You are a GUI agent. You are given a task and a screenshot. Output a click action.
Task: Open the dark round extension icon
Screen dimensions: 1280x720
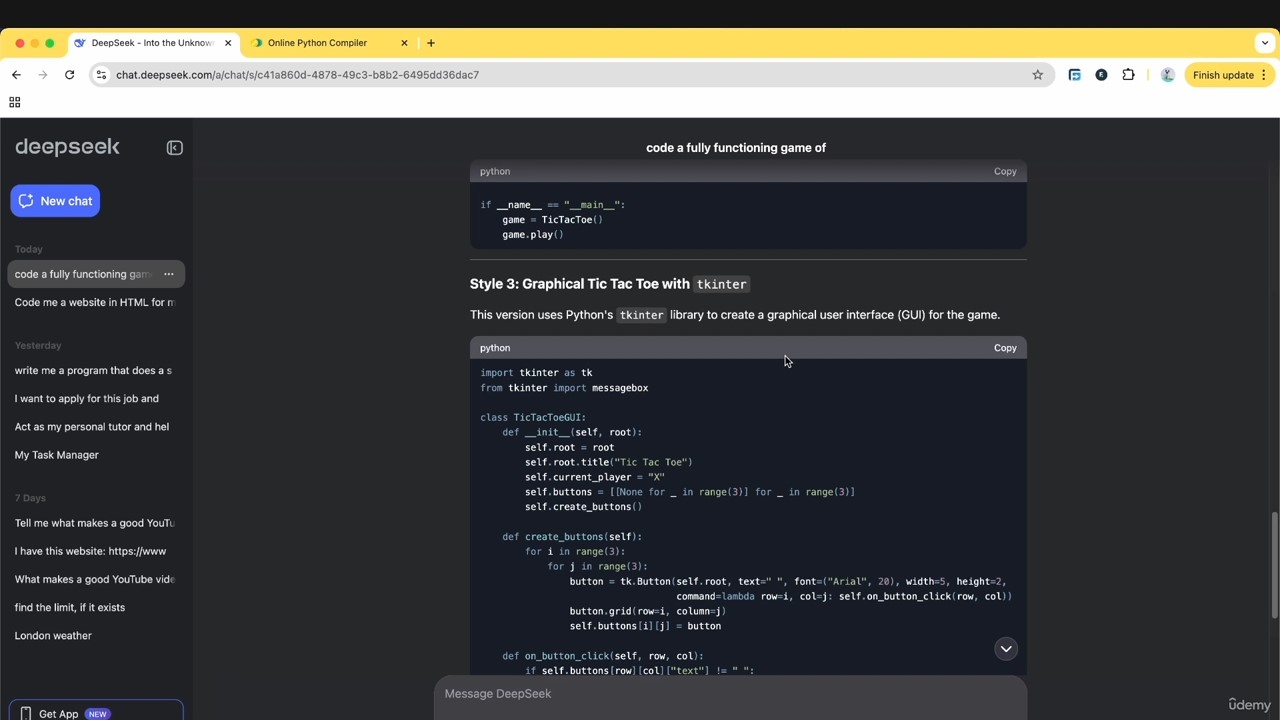point(1101,75)
